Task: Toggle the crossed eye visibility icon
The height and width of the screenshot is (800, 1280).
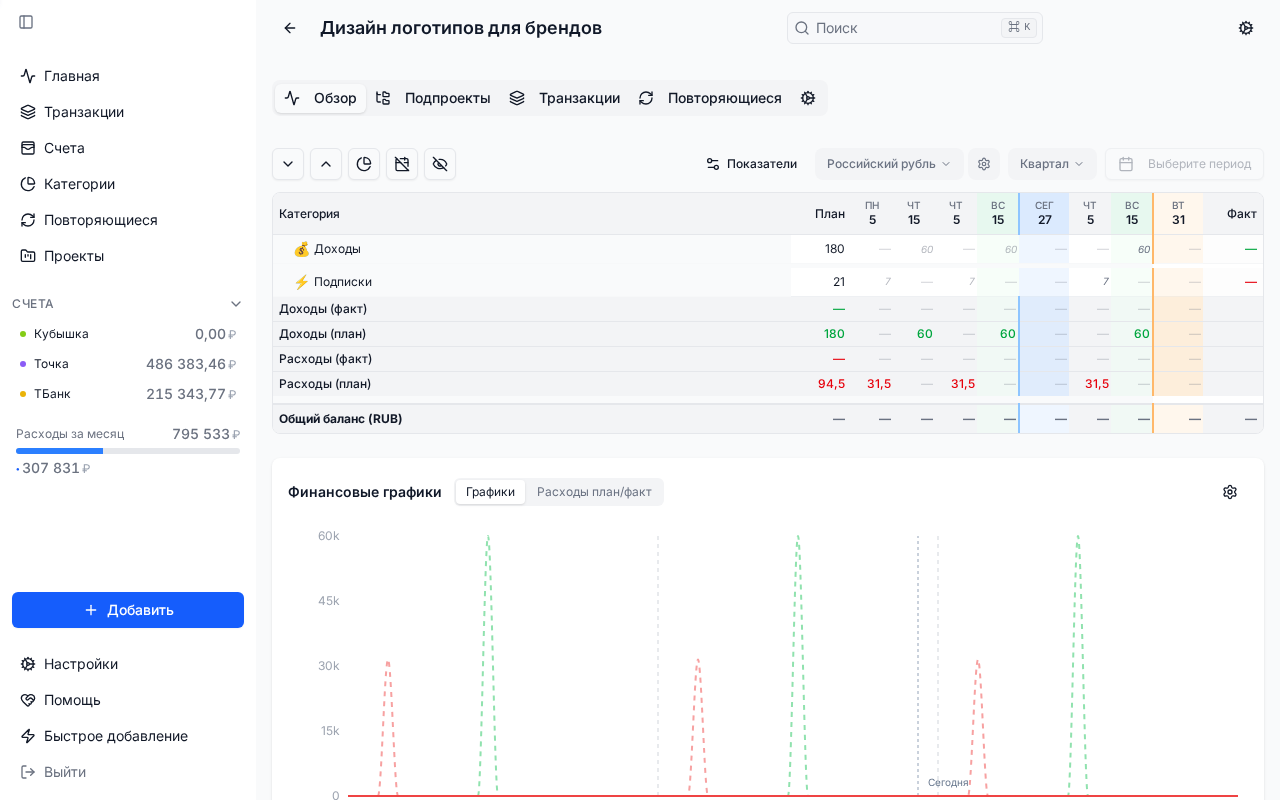Action: tap(440, 164)
